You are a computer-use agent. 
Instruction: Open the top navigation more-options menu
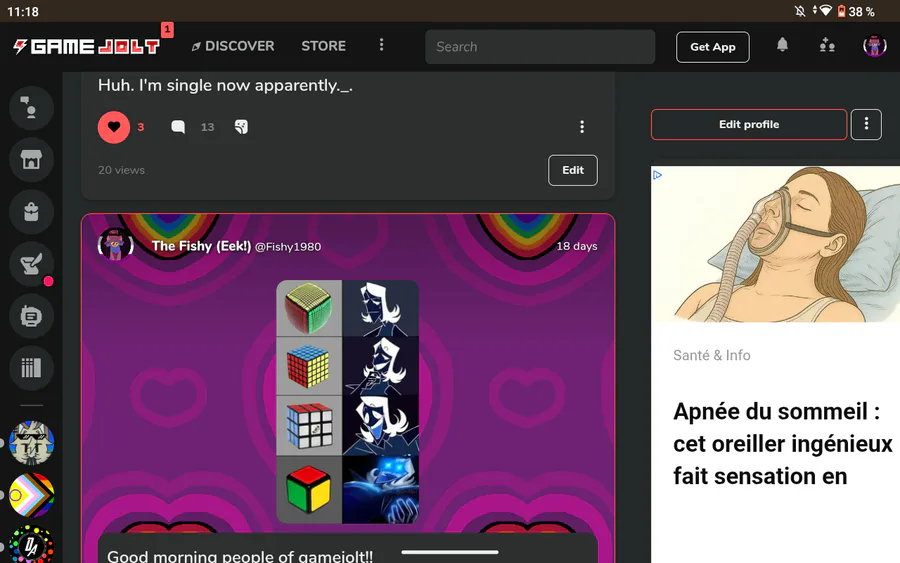click(382, 45)
